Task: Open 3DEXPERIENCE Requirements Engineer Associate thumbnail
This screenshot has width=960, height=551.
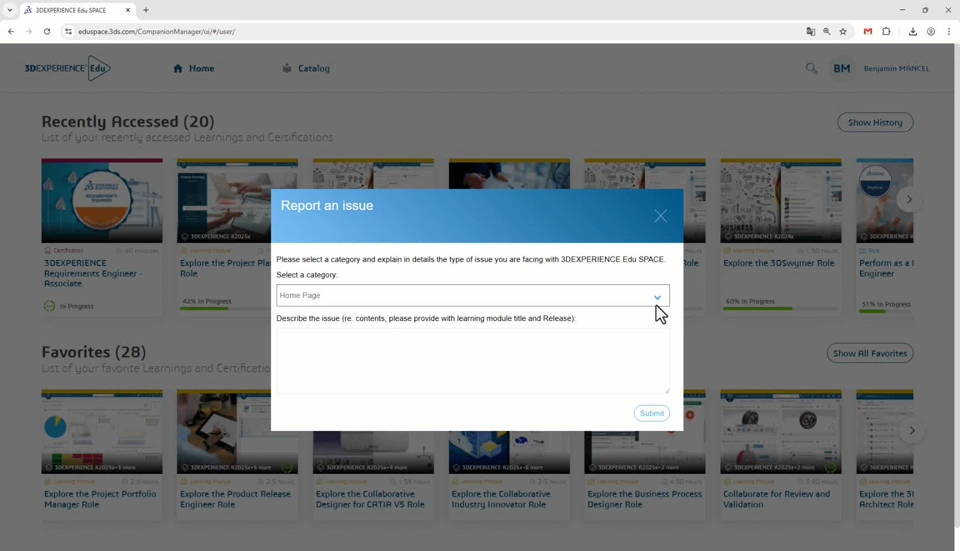Action: (x=102, y=201)
